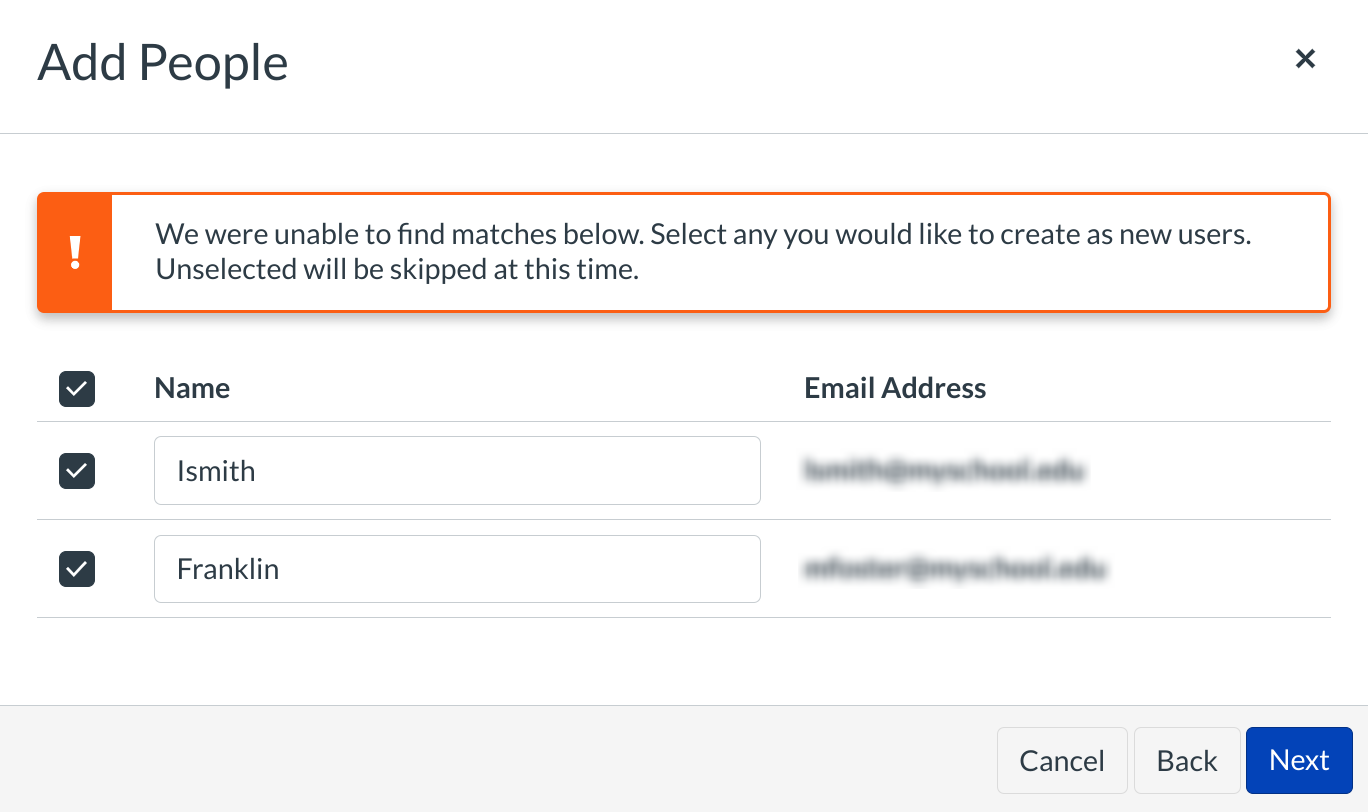Click the blurred email next to Franklin
Image resolution: width=1368 pixels, height=812 pixels.
[x=955, y=569]
